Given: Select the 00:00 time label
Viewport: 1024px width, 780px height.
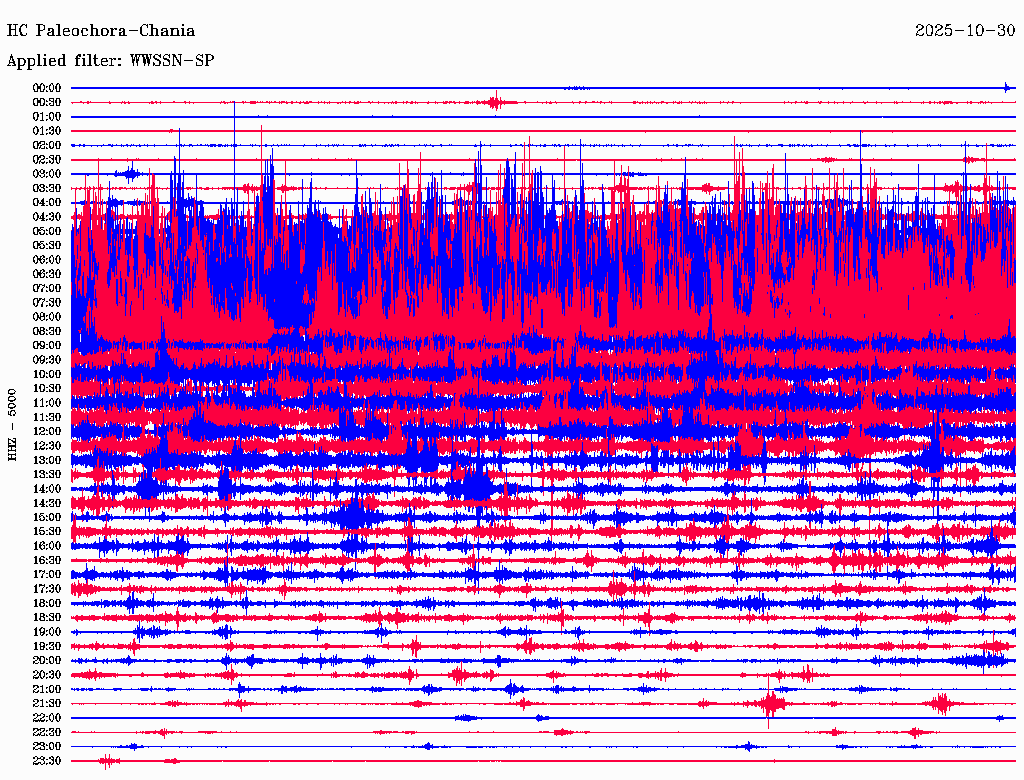Looking at the screenshot, I should [x=47, y=88].
